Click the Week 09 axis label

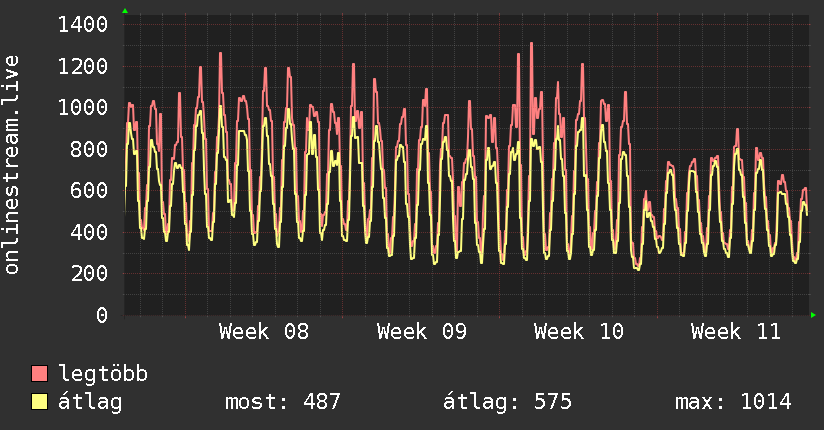coord(421,332)
